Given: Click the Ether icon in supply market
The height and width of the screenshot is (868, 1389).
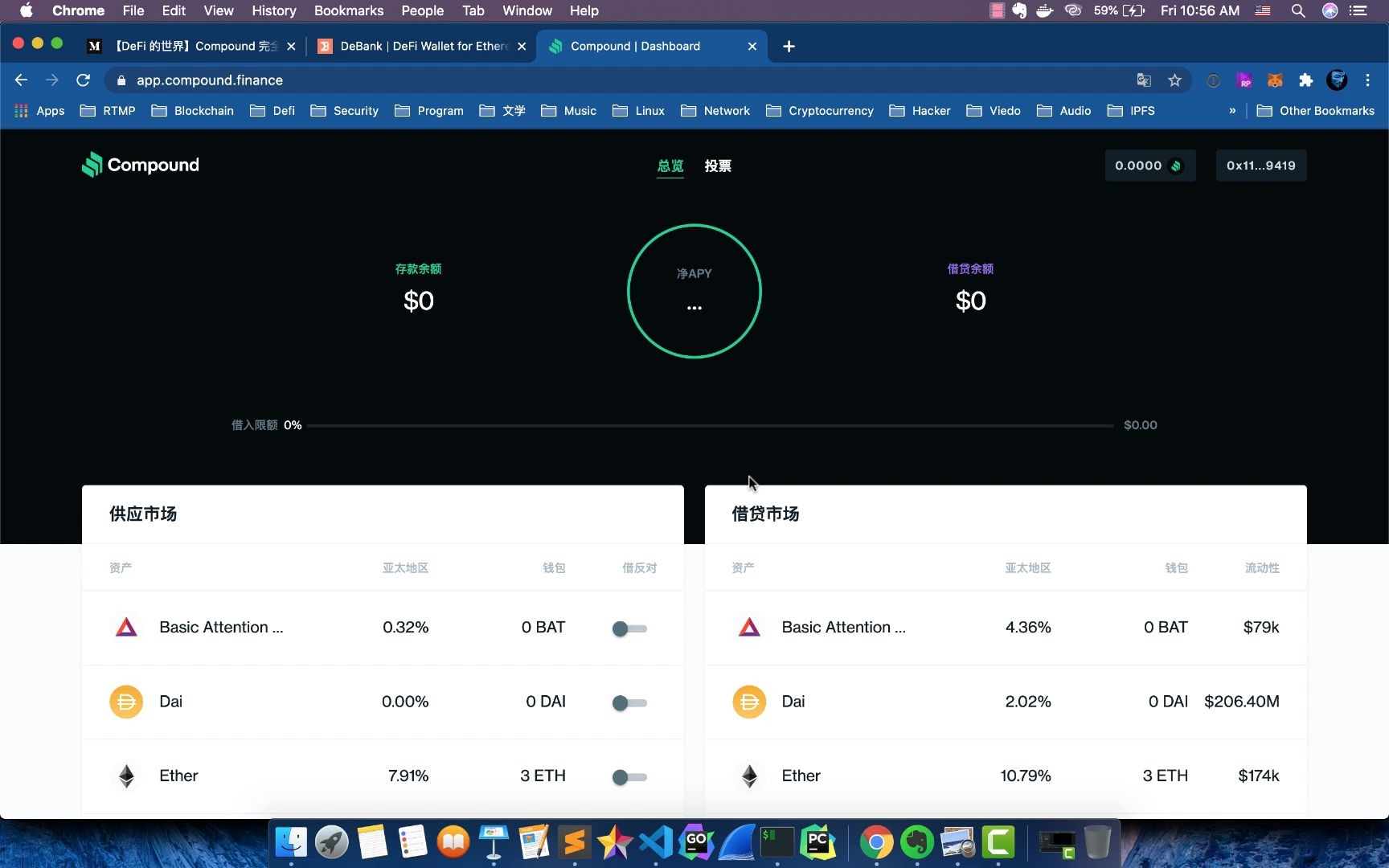Looking at the screenshot, I should pos(126,776).
